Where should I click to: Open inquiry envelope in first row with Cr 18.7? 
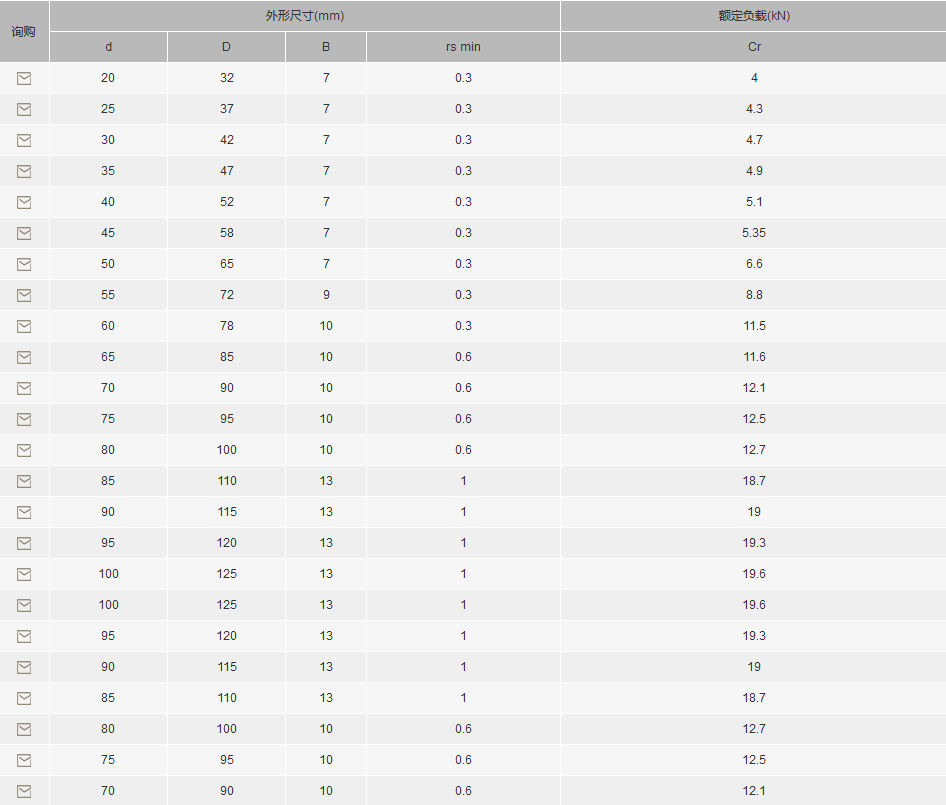pyautogui.click(x=24, y=481)
